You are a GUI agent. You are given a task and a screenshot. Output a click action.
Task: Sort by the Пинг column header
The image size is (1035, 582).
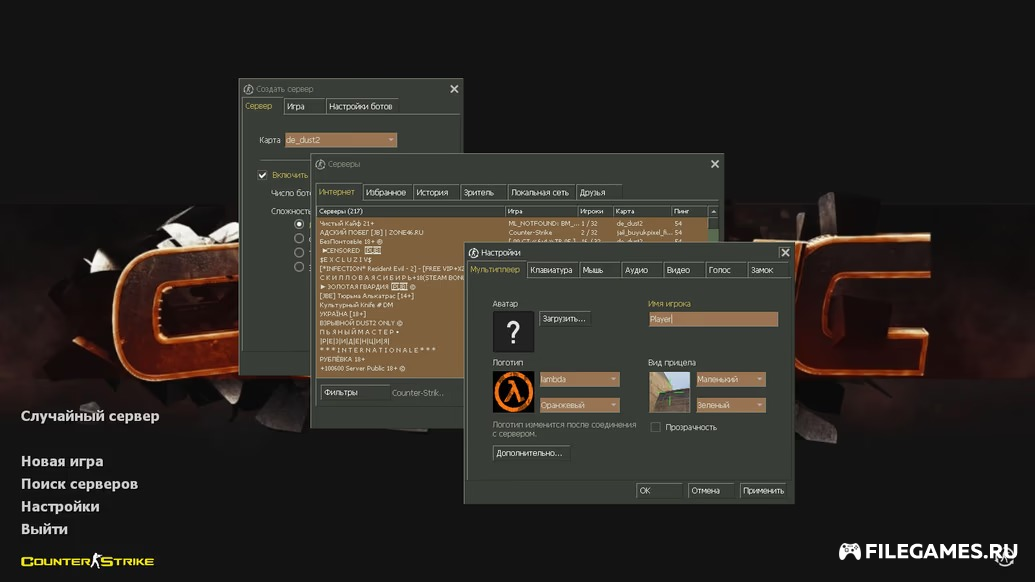coord(690,211)
